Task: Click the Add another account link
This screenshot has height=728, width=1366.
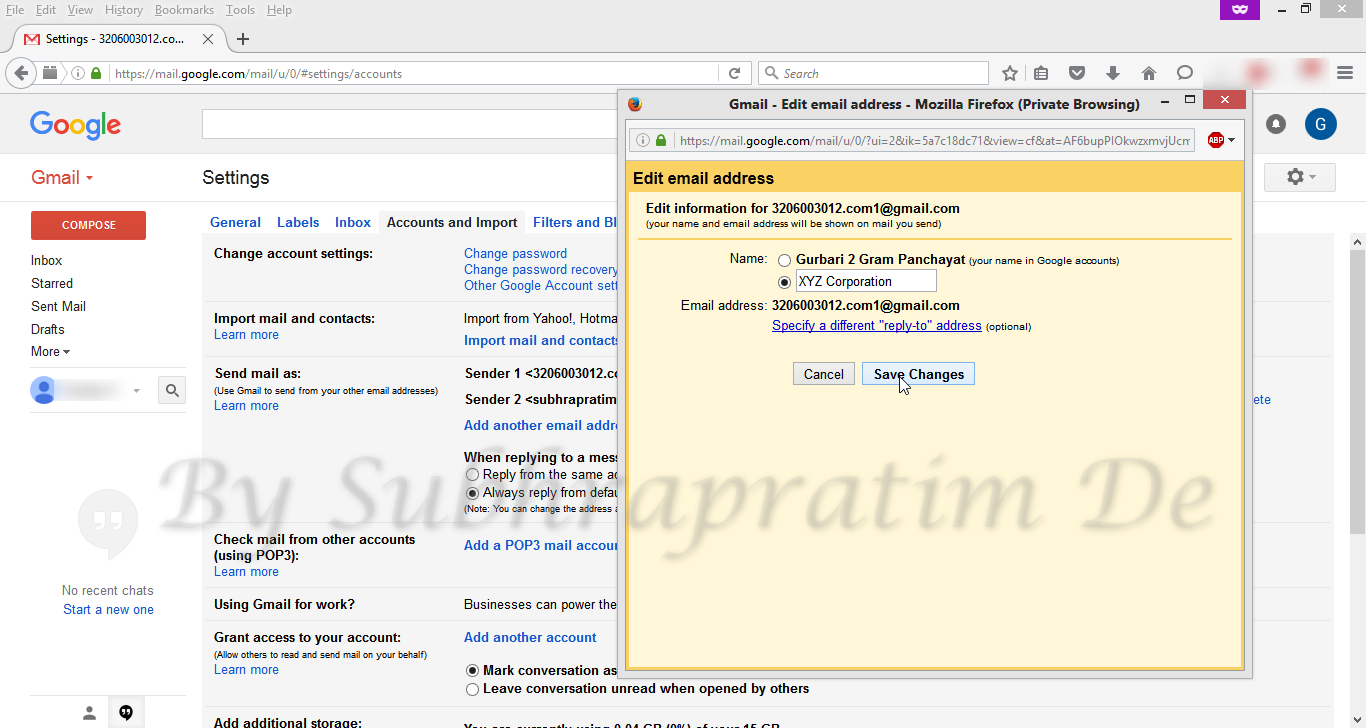Action: [530, 638]
